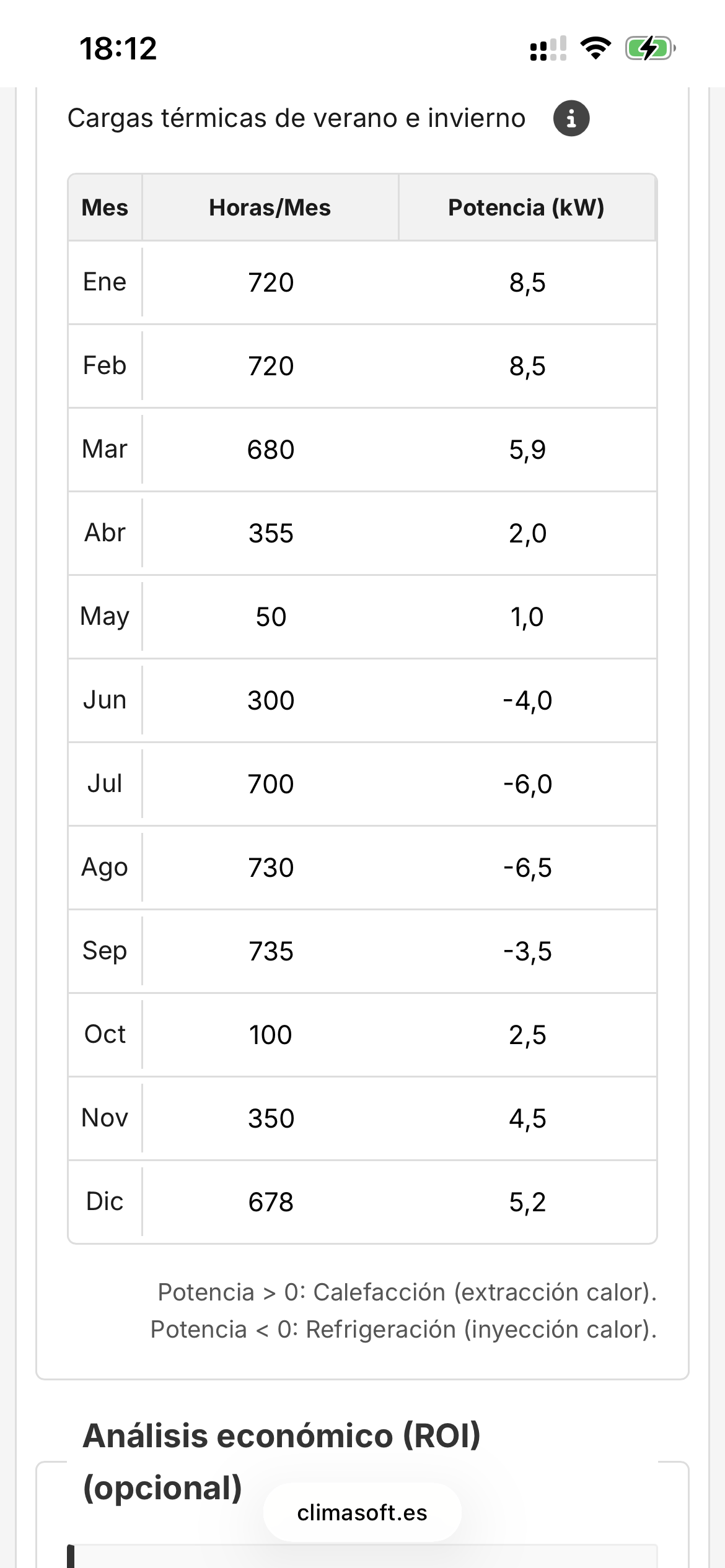Tap the Wi-Fi status icon
Image resolution: width=725 pixels, height=1568 pixels.
[595, 48]
